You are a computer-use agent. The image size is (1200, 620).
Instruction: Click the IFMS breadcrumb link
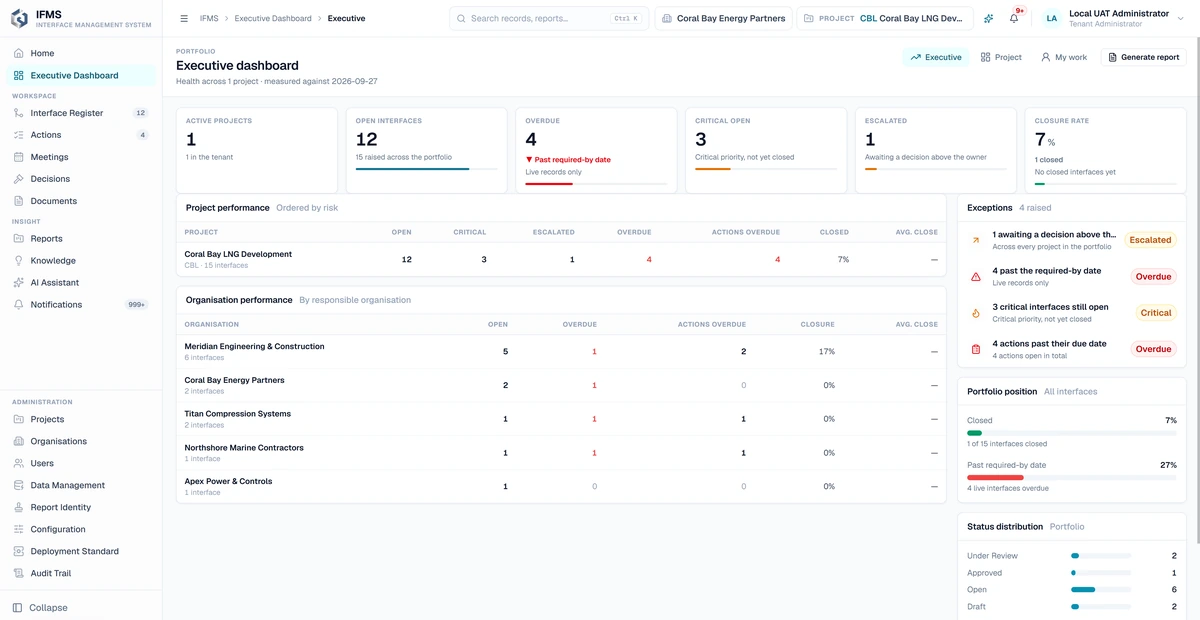(x=209, y=18)
